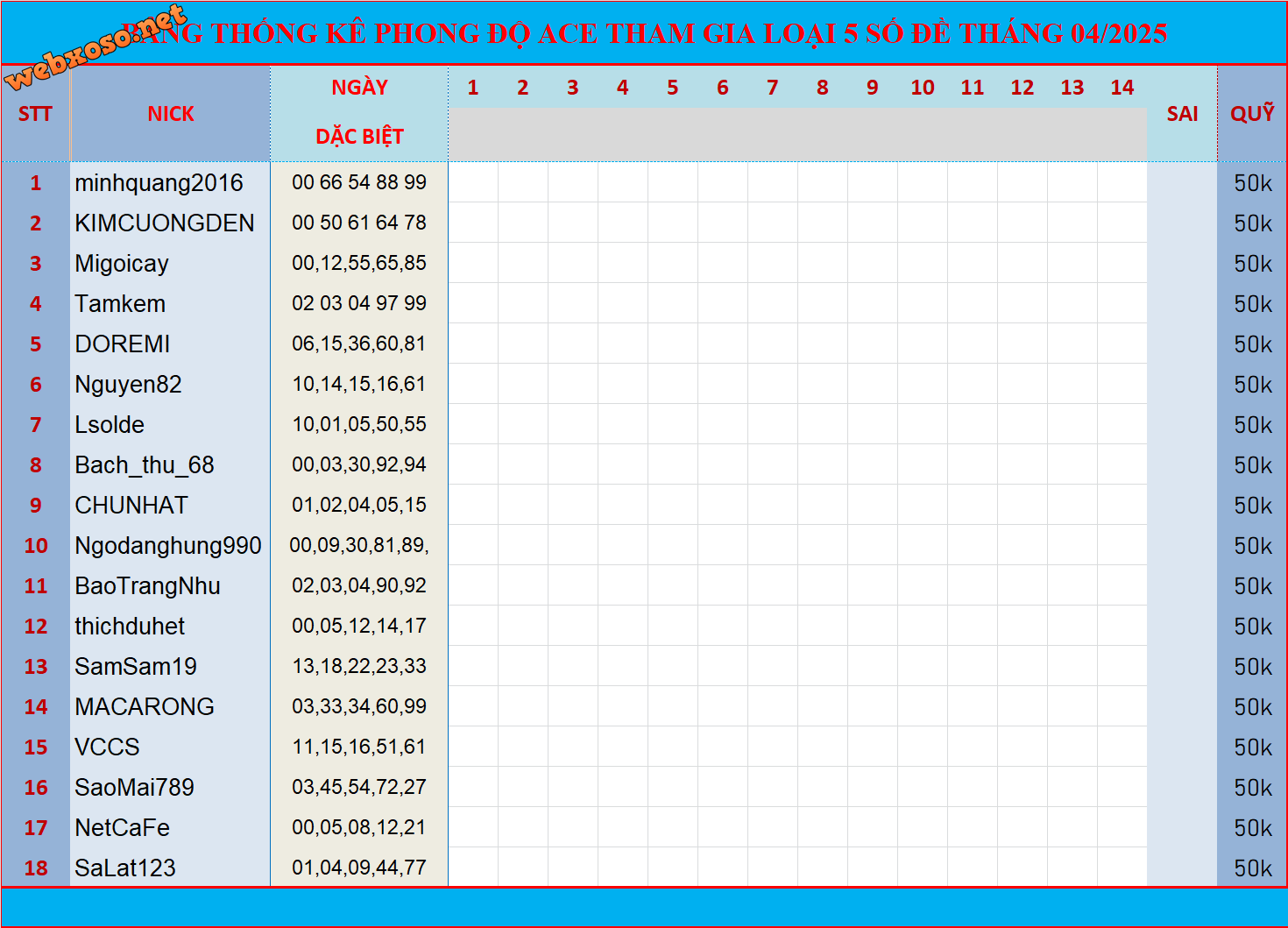Select nick SaoMai789

click(x=134, y=788)
